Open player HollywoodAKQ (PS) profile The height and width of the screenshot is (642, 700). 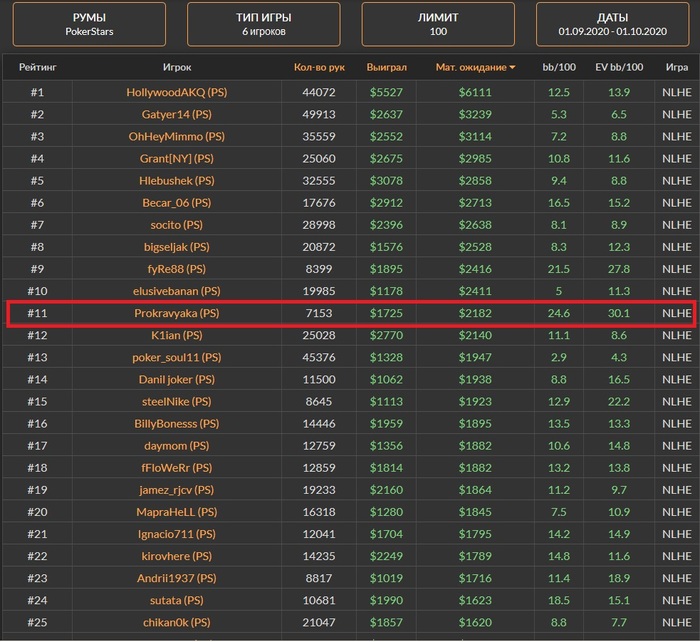pos(177,92)
